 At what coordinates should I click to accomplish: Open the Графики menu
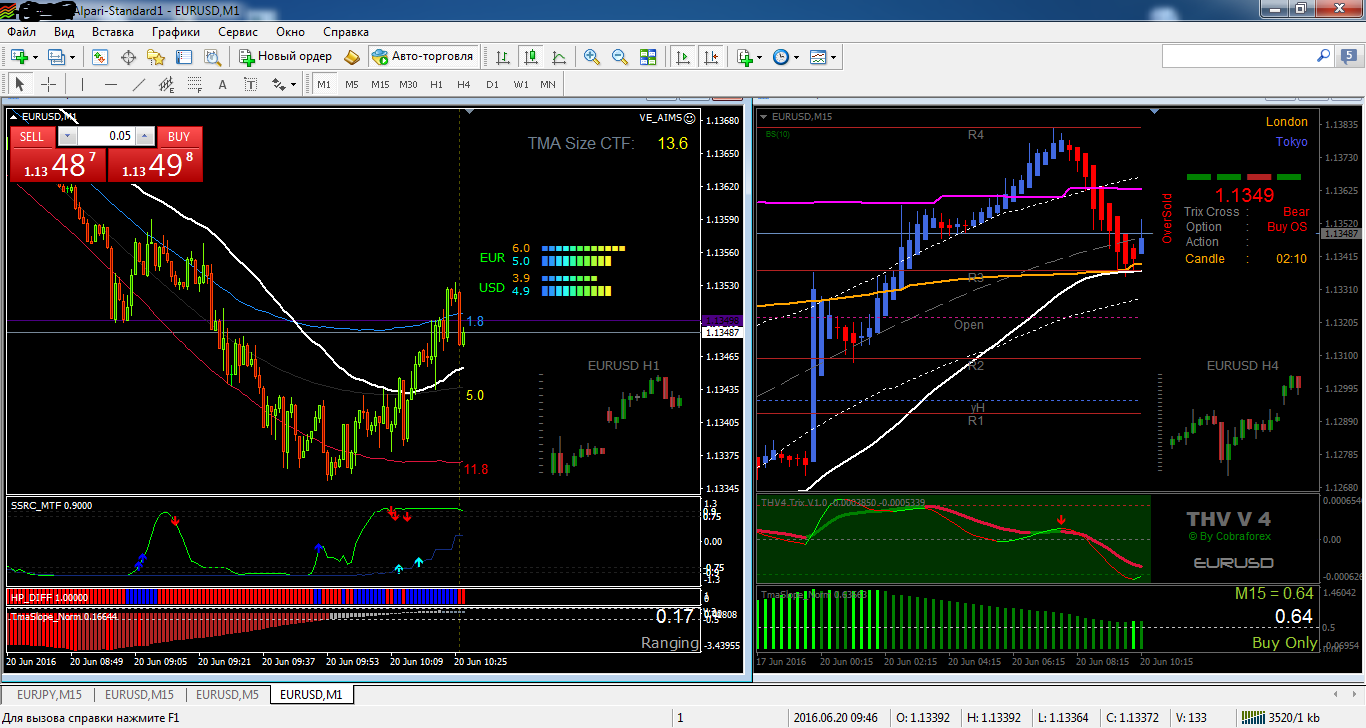coord(176,32)
